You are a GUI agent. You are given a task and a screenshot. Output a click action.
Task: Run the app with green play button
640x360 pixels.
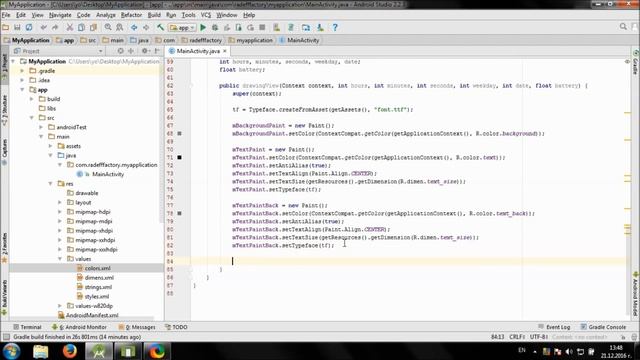click(203, 27)
